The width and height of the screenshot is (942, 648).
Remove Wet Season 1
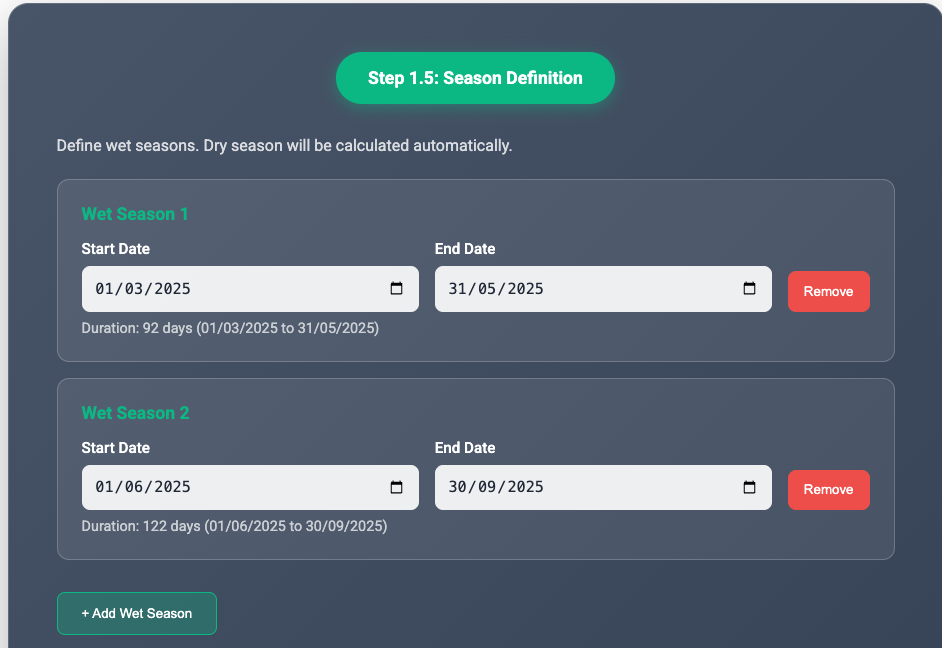coord(828,291)
